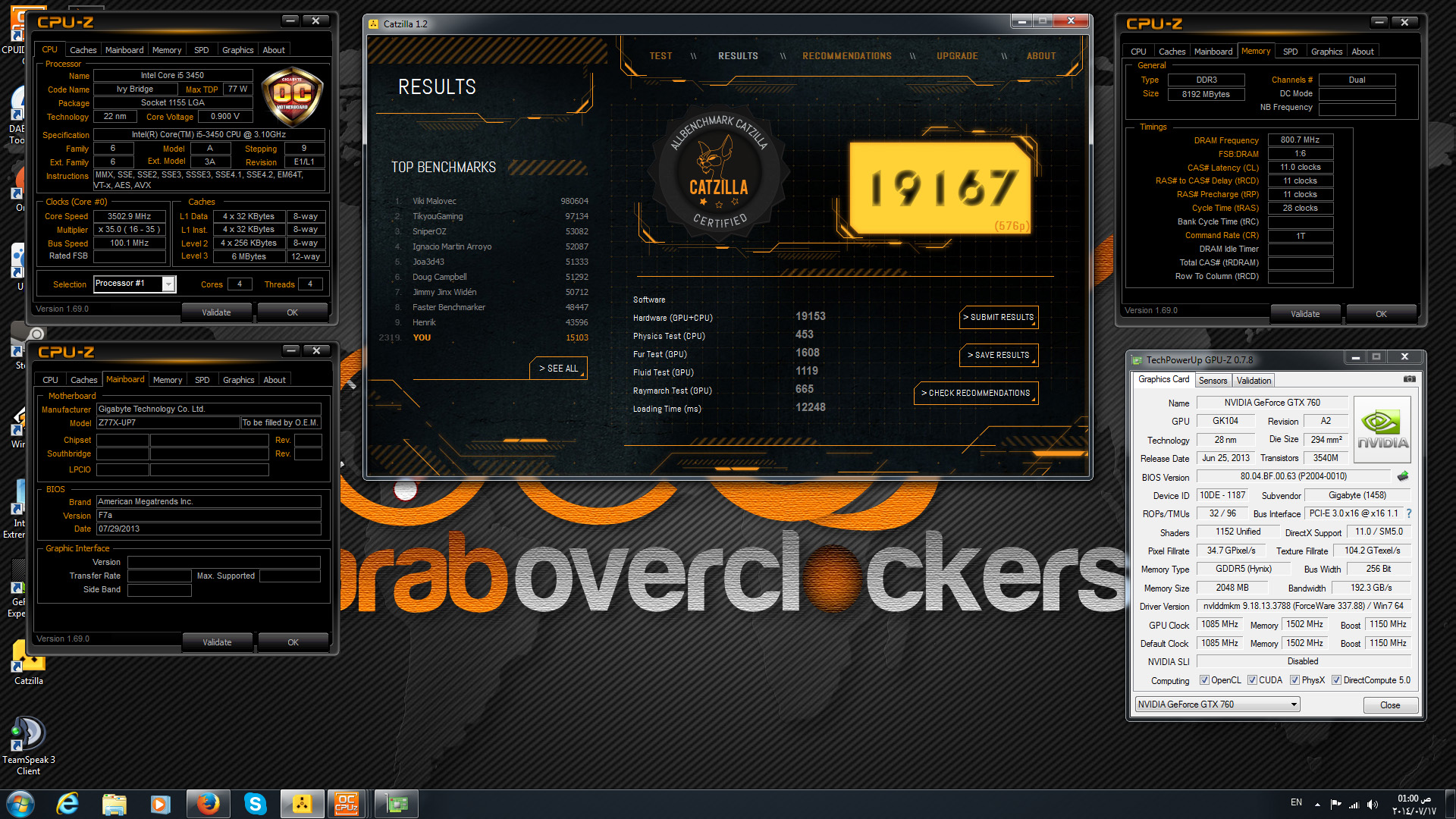The image size is (1456, 819).
Task: Open Windows Media Player from the taskbar
Action: [160, 804]
